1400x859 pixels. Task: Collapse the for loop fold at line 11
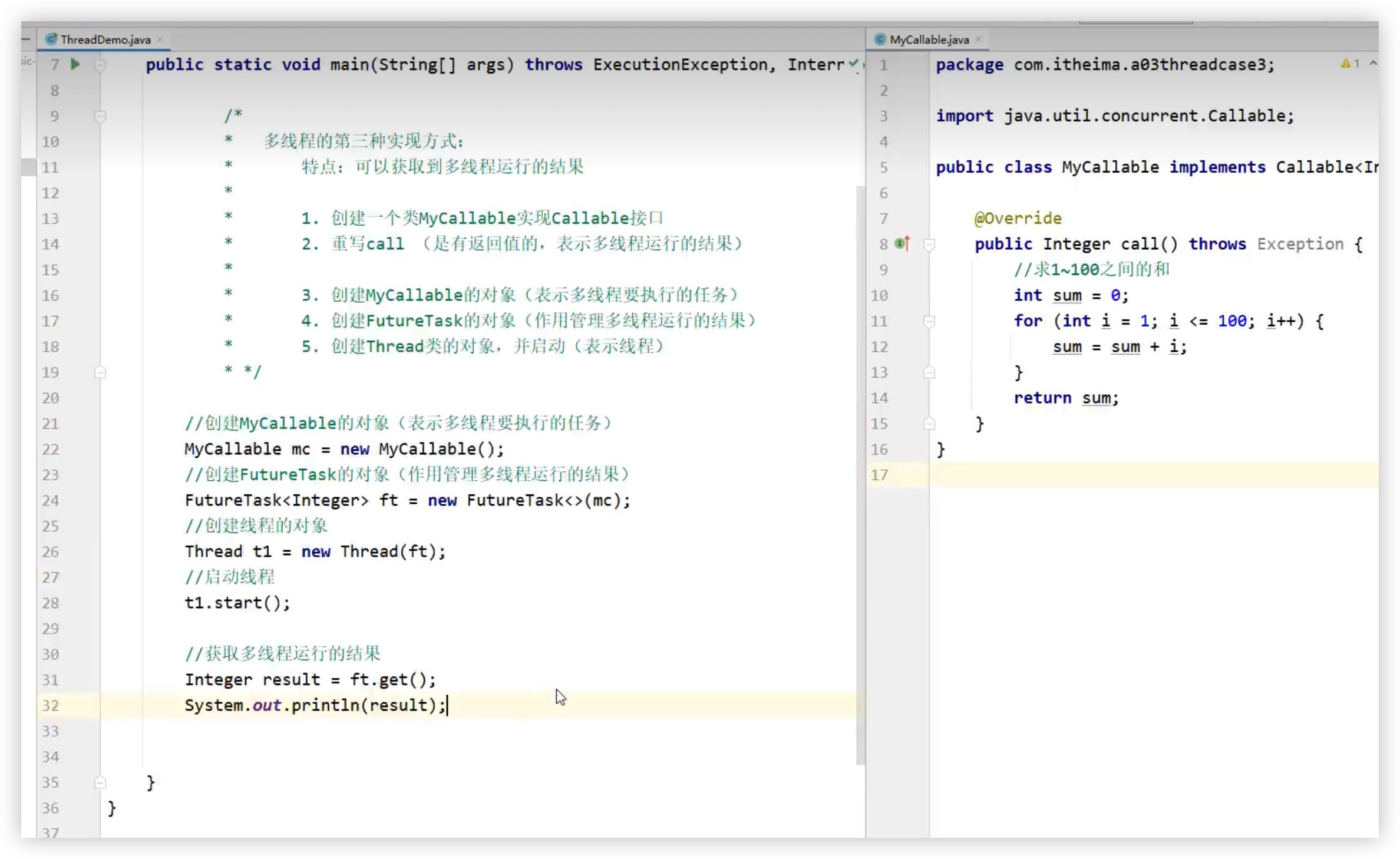tap(929, 321)
